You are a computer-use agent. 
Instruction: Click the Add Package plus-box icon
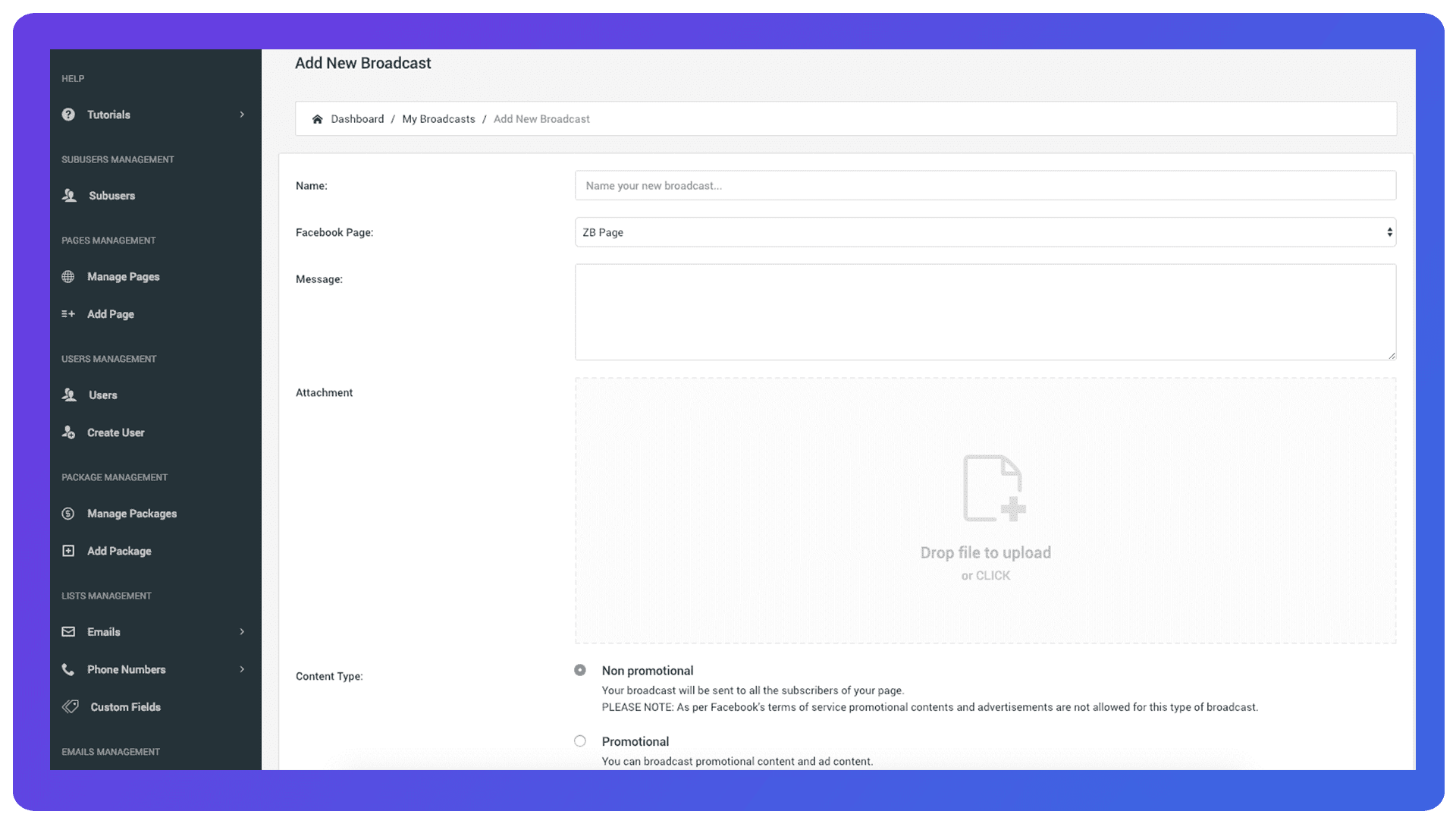pos(68,551)
